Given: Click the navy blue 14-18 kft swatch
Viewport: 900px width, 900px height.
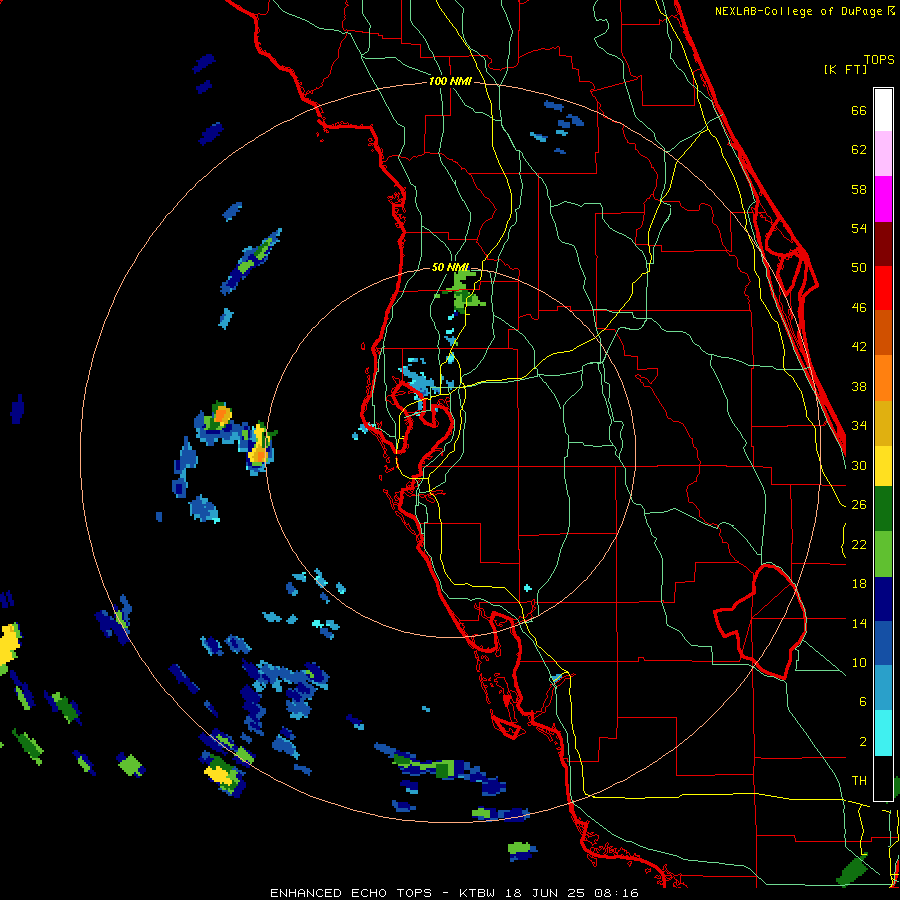Looking at the screenshot, I should [x=883, y=599].
